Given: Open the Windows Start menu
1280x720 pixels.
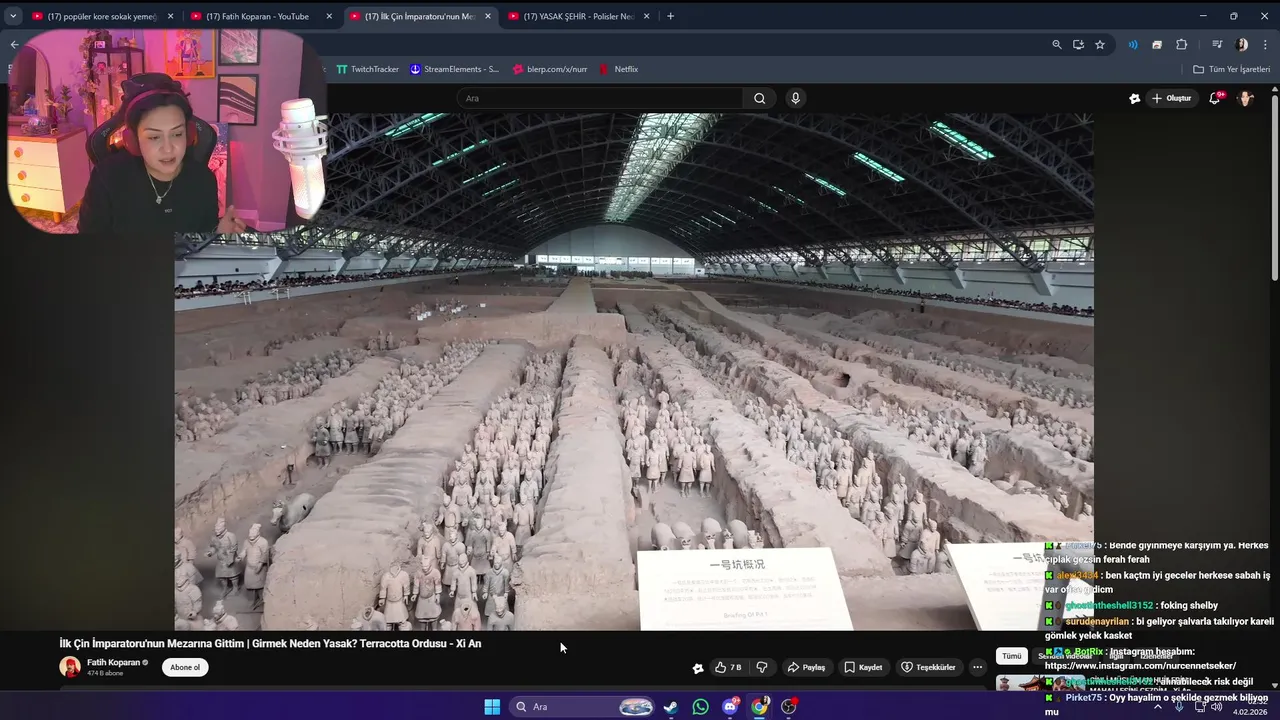Looking at the screenshot, I should (492, 707).
